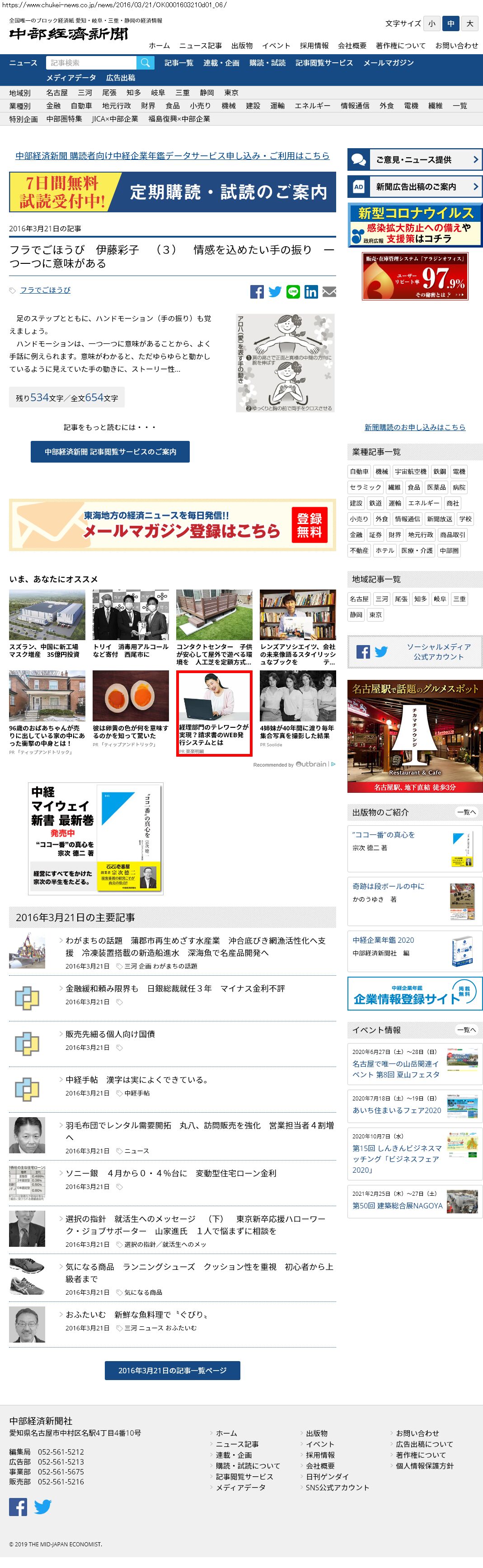The width and height of the screenshot is (483, 1568).
Task: Click the search magnifier icon button
Action: click(x=144, y=63)
